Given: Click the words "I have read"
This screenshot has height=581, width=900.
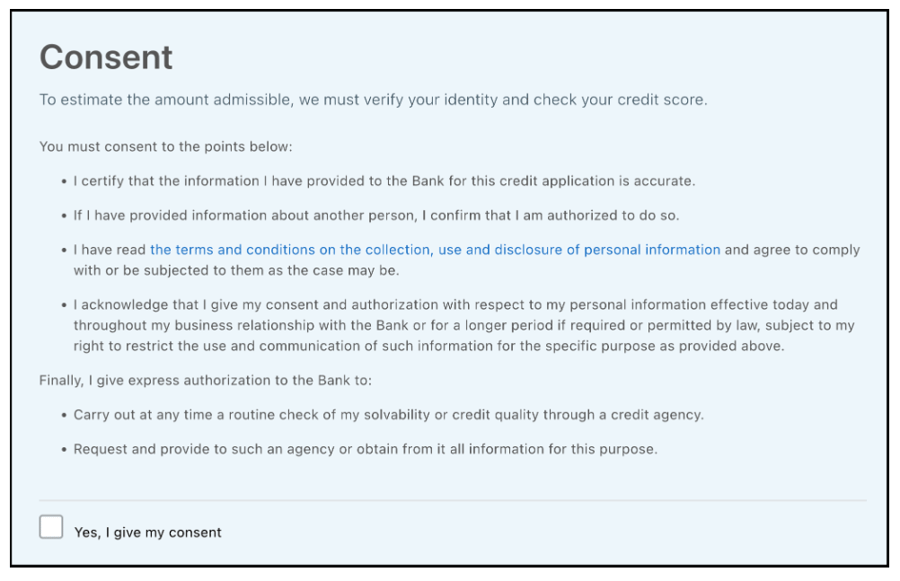Looking at the screenshot, I should pyautogui.click(x=110, y=250).
